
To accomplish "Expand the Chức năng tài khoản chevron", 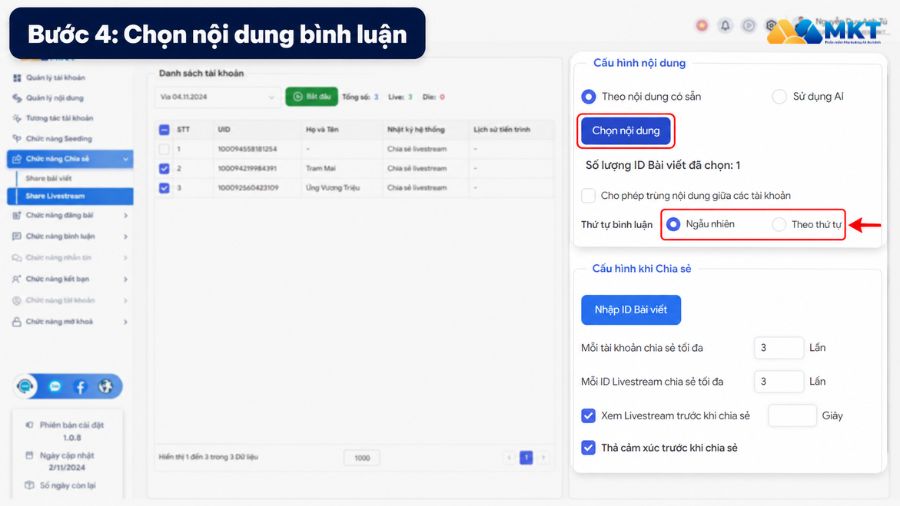I will [x=126, y=300].
